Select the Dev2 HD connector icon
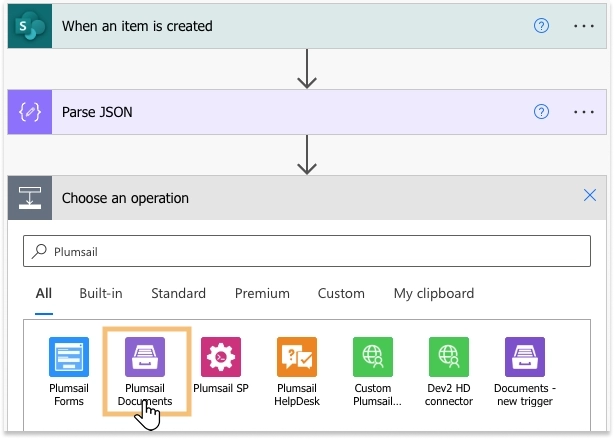Screen dimensions: 614x439 449,357
